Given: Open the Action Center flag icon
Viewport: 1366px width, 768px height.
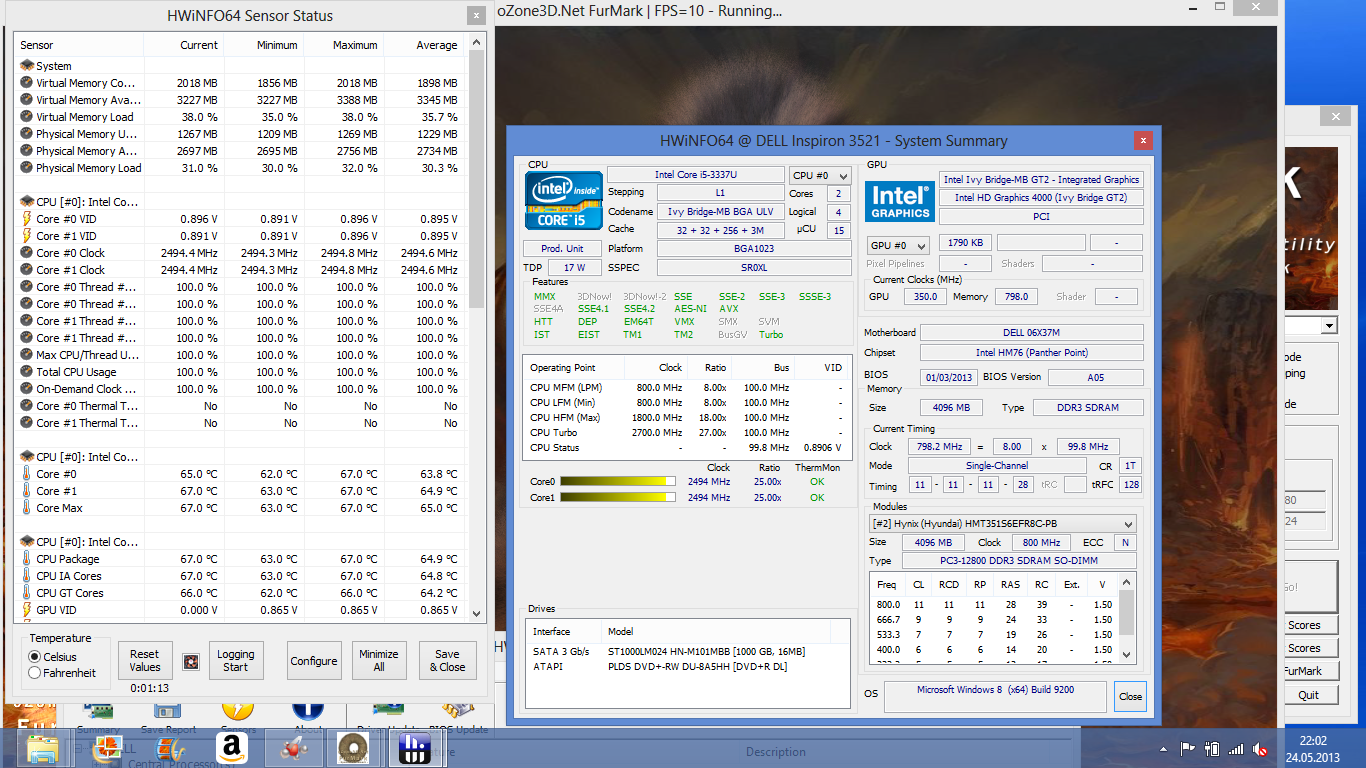Looking at the screenshot, I should 1187,748.
